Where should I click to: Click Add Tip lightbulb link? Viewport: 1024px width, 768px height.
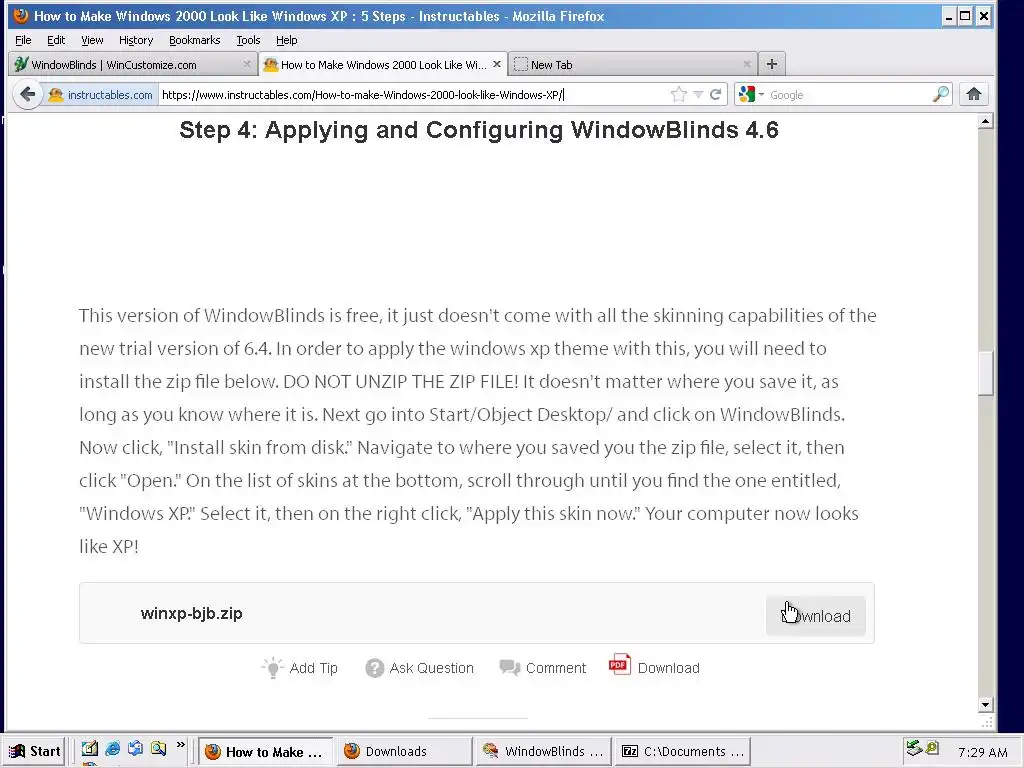pyautogui.click(x=300, y=667)
